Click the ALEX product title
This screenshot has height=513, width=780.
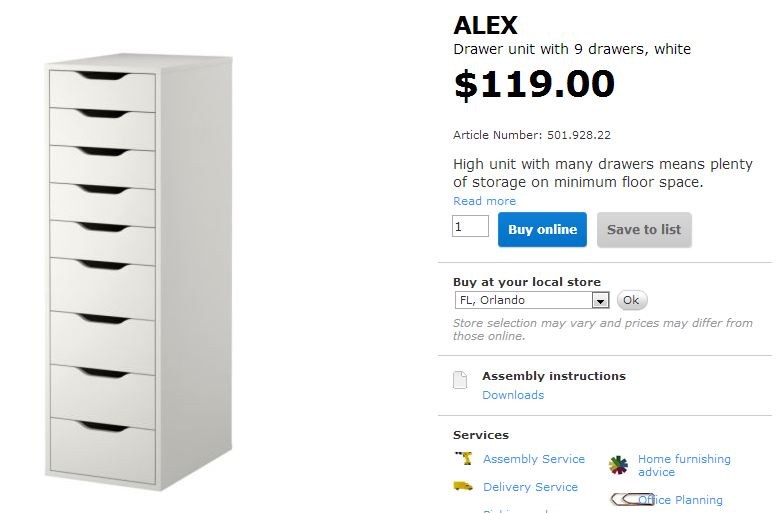486,25
